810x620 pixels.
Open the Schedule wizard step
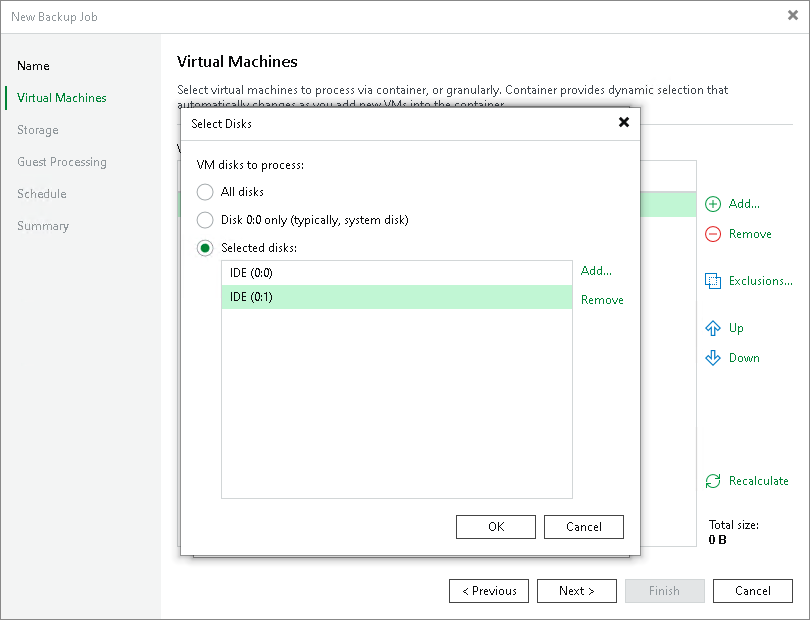pyautogui.click(x=42, y=194)
